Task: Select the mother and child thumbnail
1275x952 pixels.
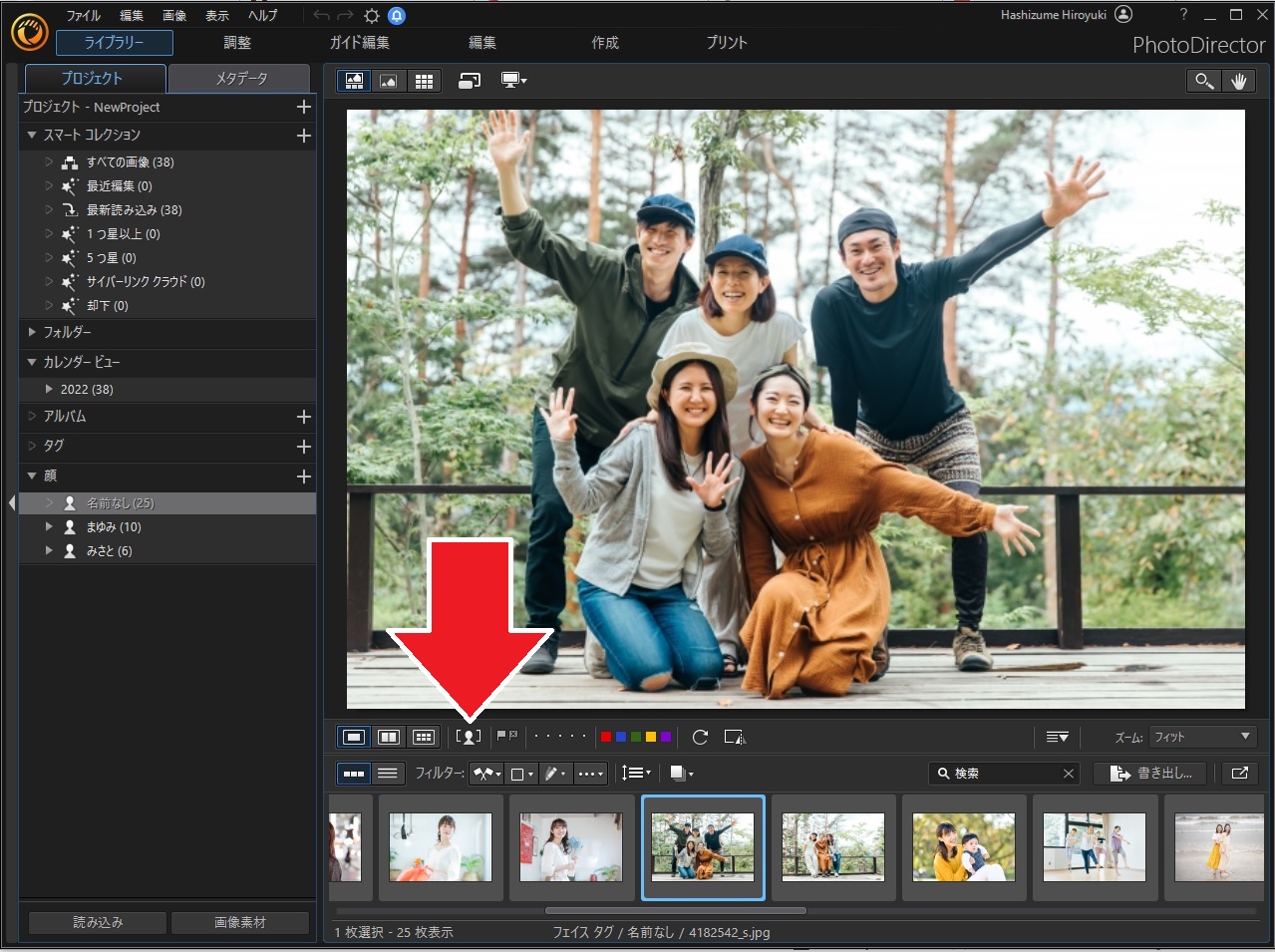Action: coord(963,846)
